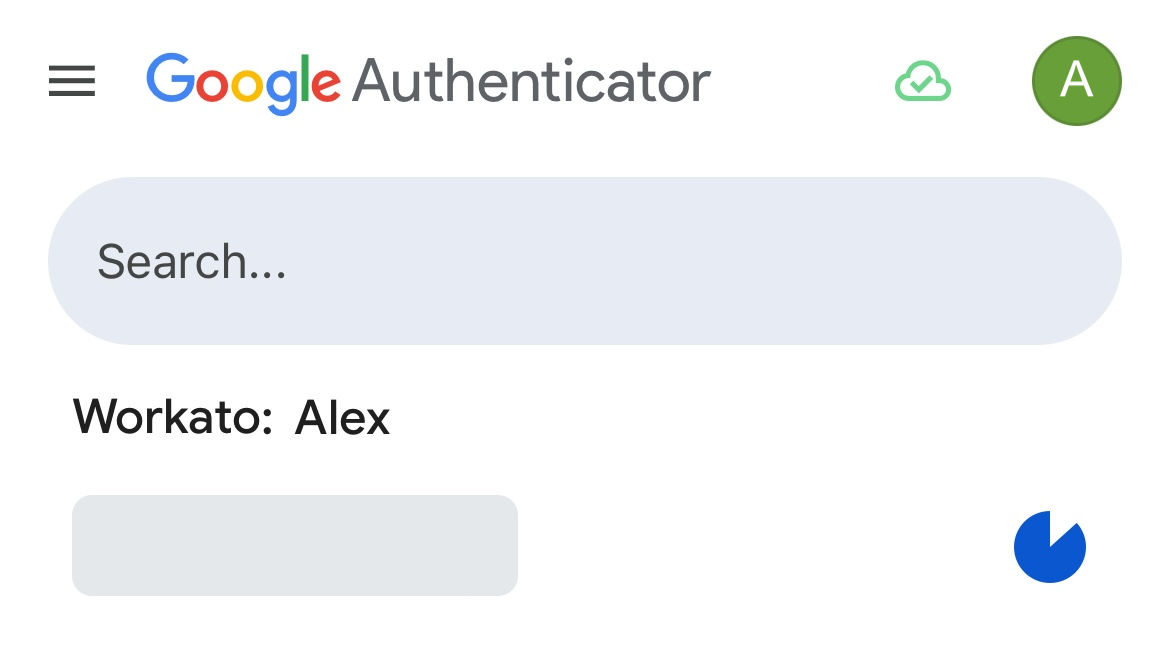Click the green checkmark cloud icon

tap(922, 81)
